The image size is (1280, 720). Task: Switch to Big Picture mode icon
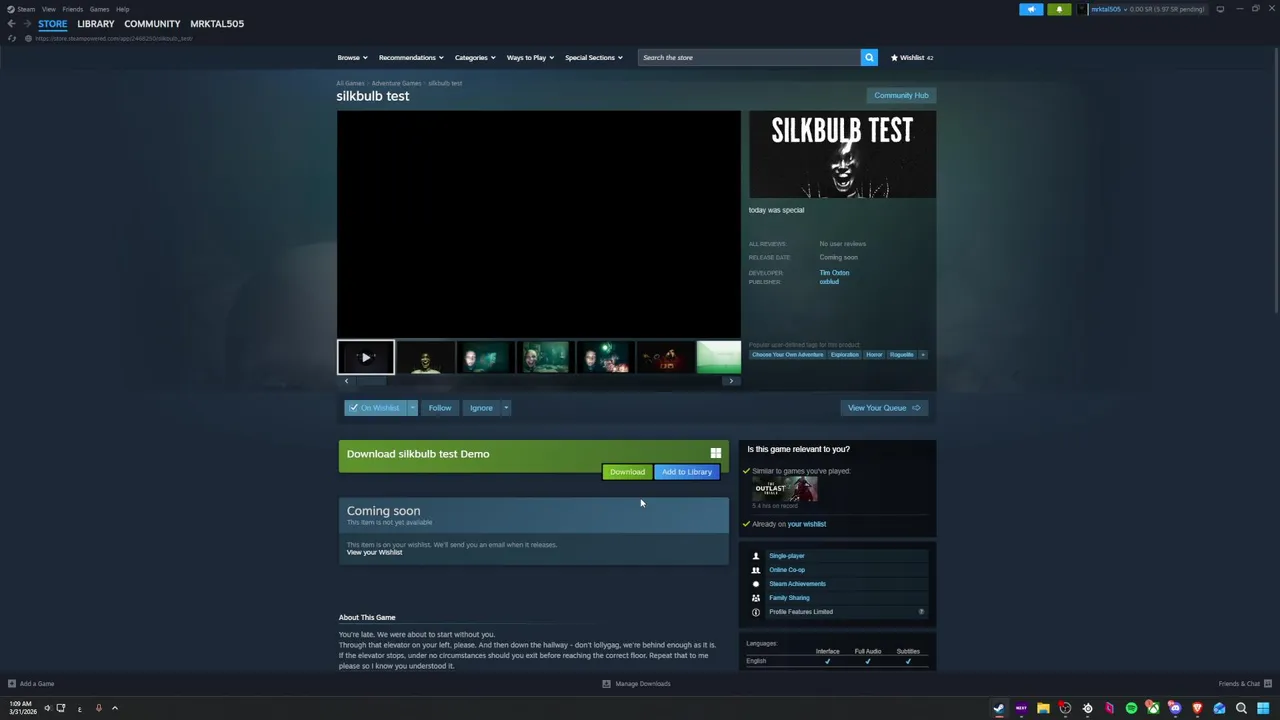[x=1220, y=9]
